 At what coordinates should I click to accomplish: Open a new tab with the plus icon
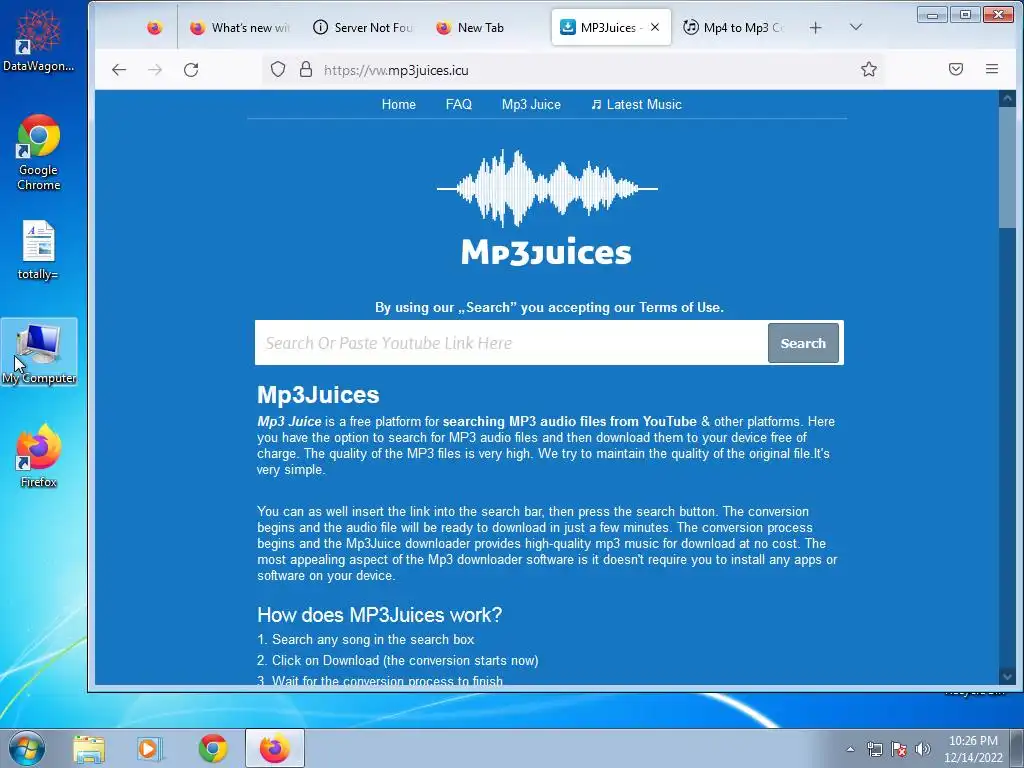[815, 27]
